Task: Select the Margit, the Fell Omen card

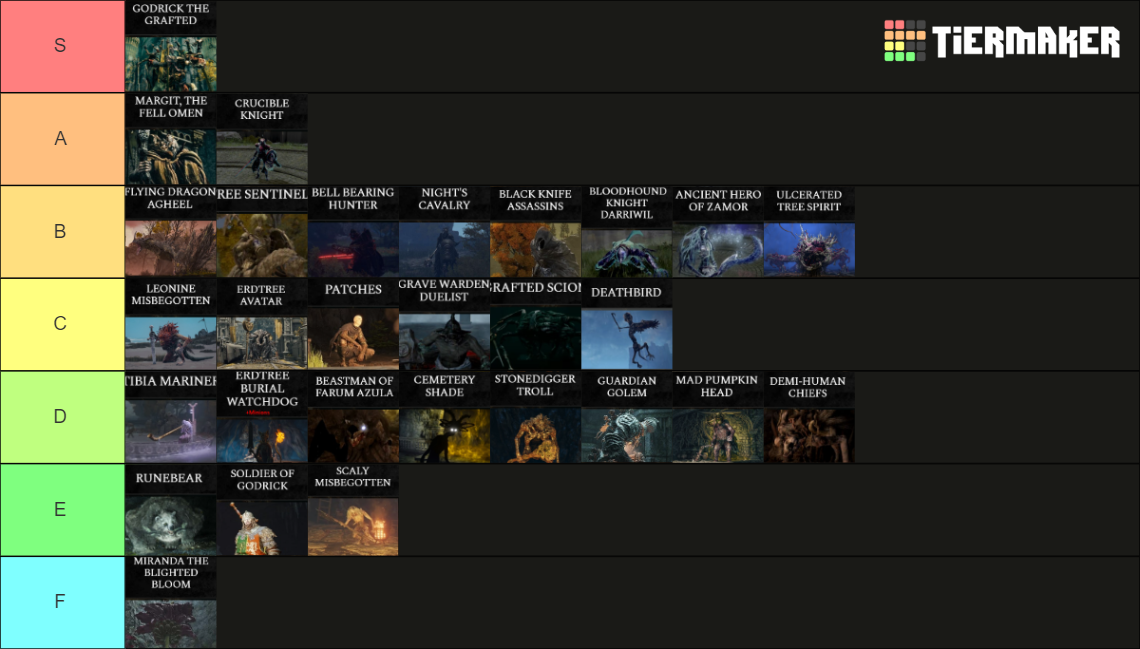Action: click(171, 139)
